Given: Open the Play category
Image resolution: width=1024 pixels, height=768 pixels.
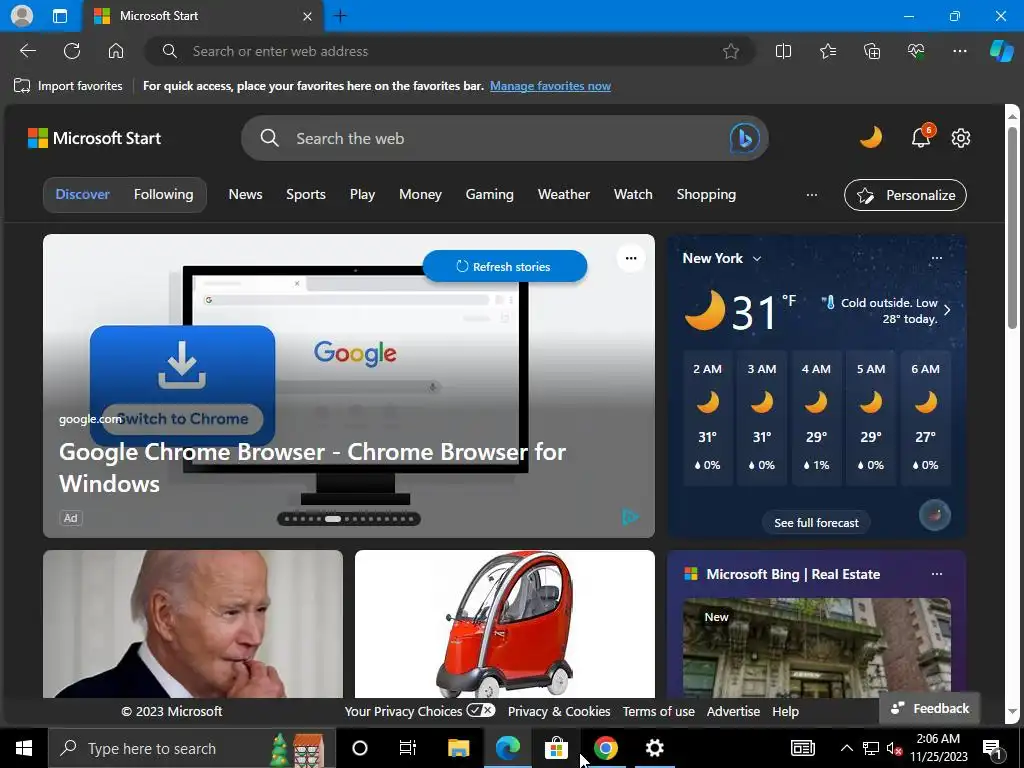Looking at the screenshot, I should click(362, 195).
